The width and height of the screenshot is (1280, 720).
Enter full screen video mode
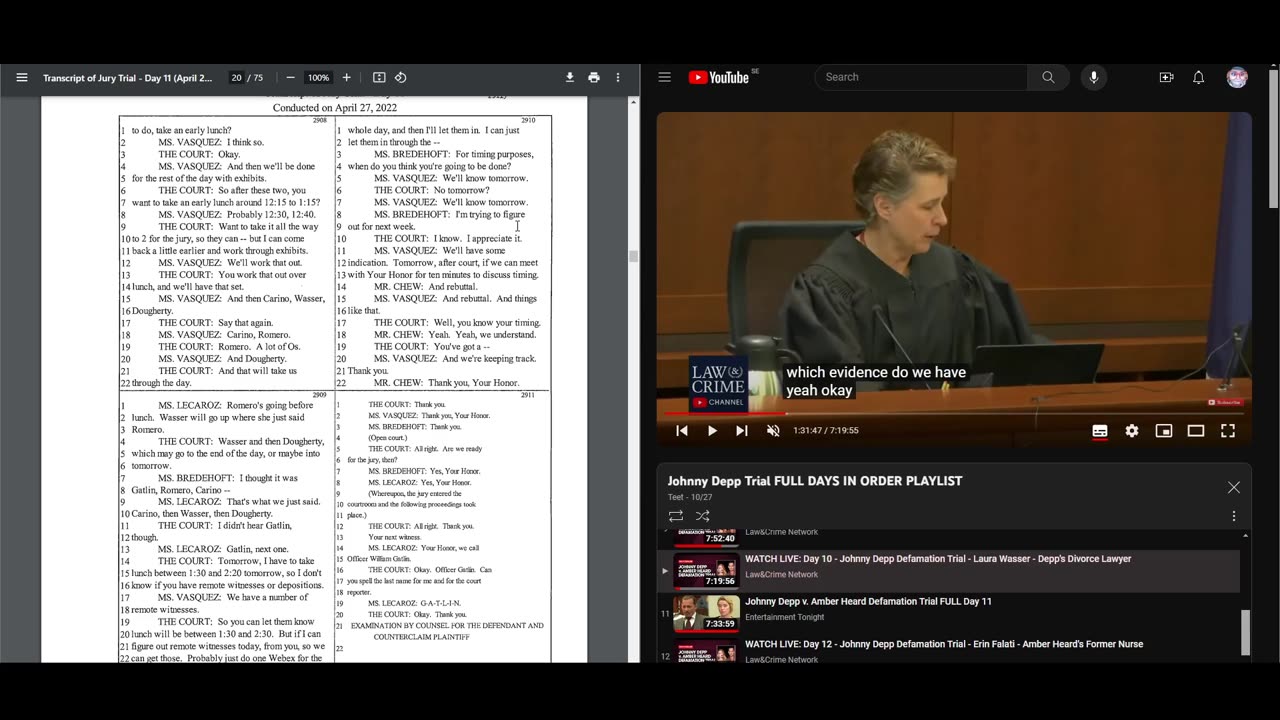[x=1228, y=431]
